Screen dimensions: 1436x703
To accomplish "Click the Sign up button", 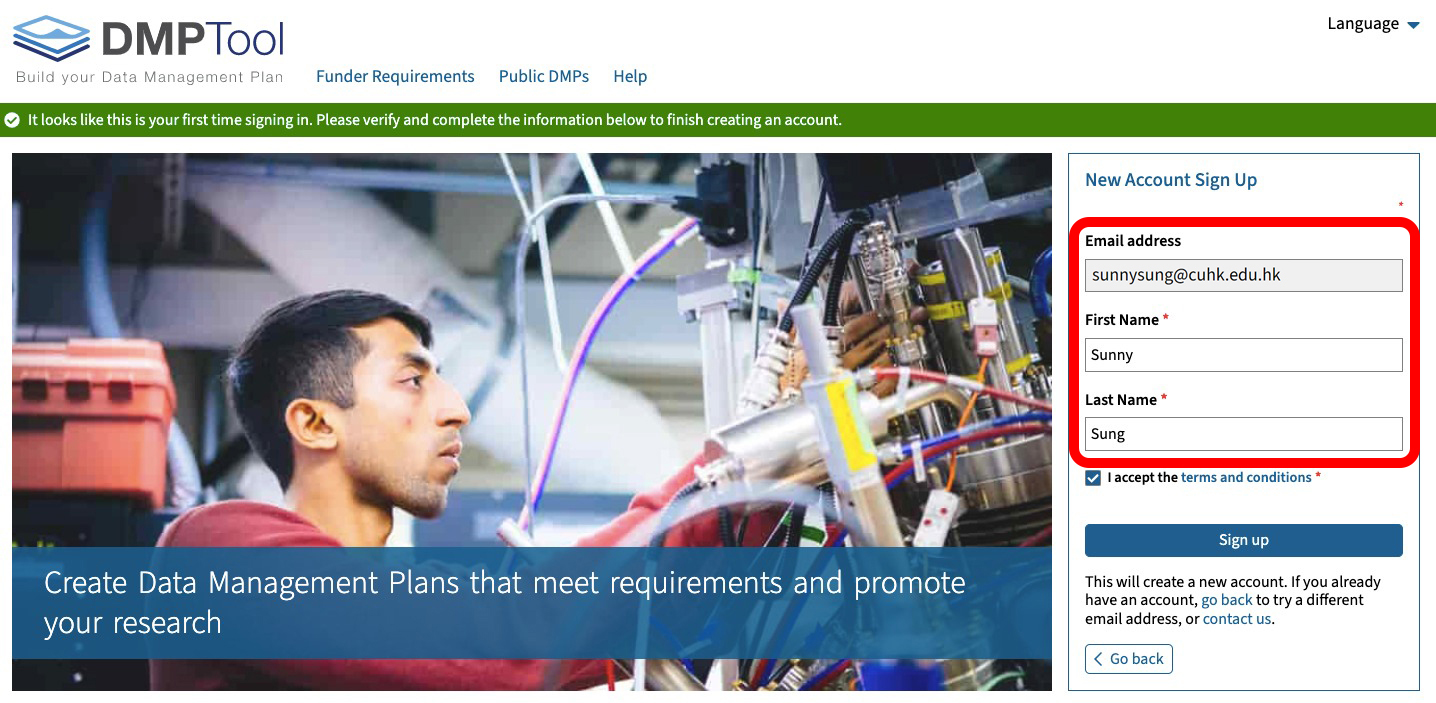I will point(1243,540).
